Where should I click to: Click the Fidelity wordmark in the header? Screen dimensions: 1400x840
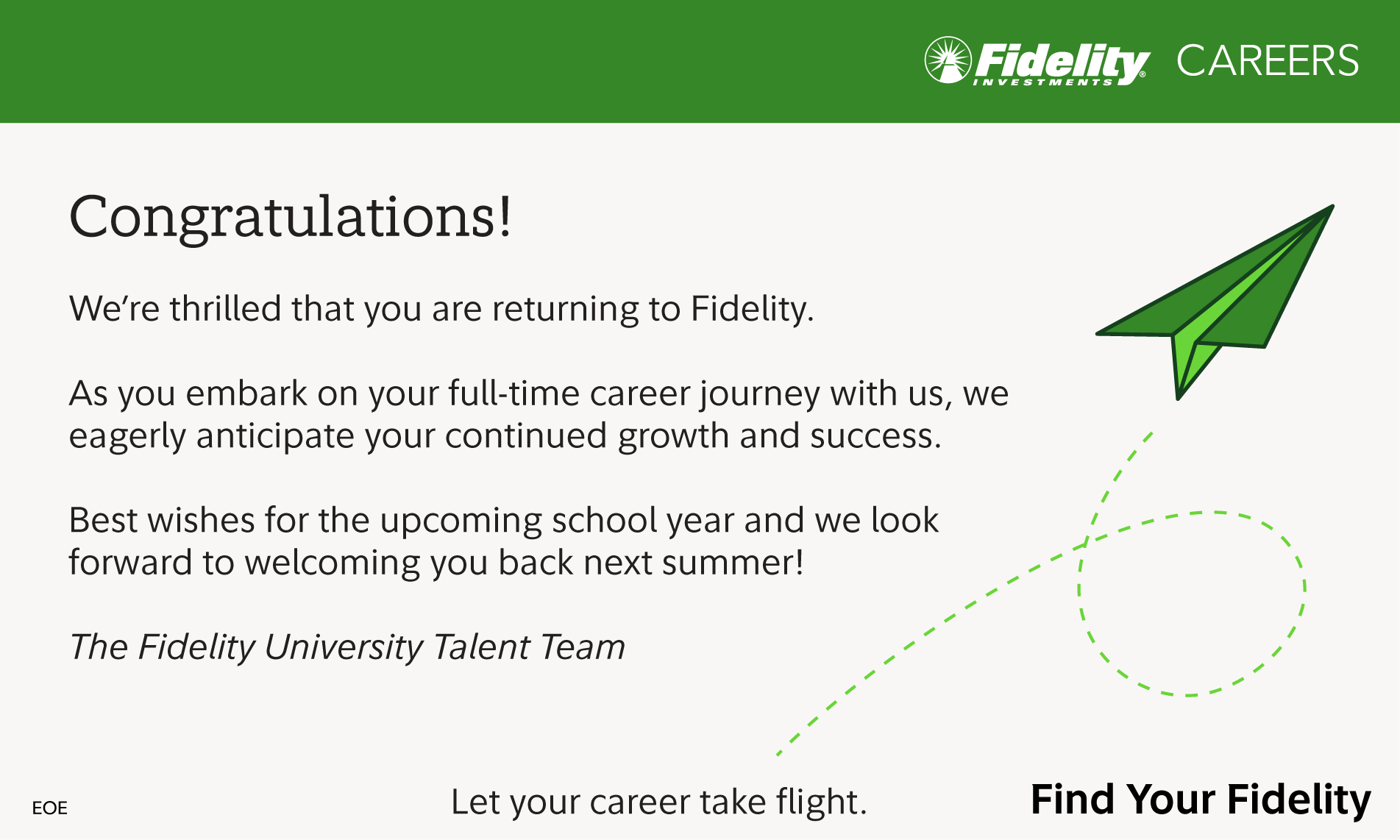pos(1059,60)
